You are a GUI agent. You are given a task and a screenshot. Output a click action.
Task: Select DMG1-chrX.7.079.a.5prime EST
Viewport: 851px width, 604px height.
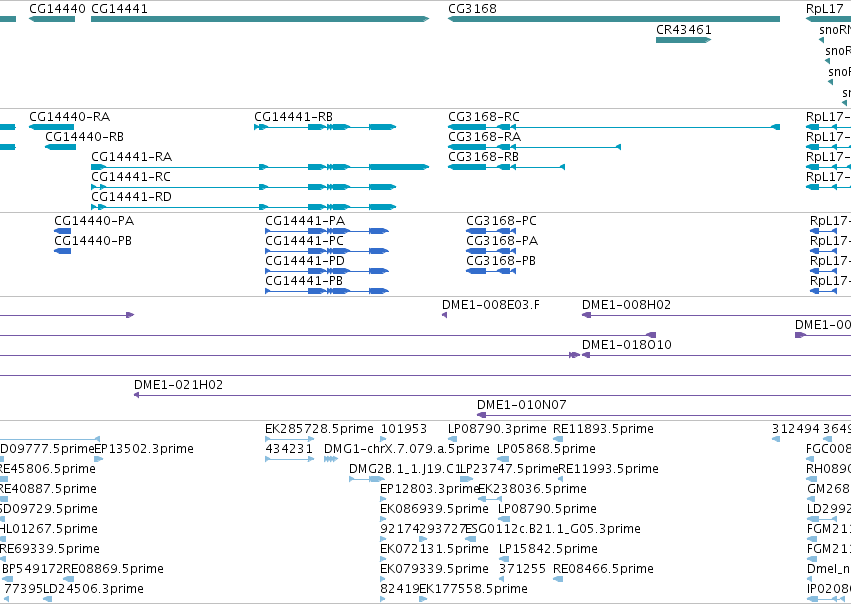[x=407, y=449]
